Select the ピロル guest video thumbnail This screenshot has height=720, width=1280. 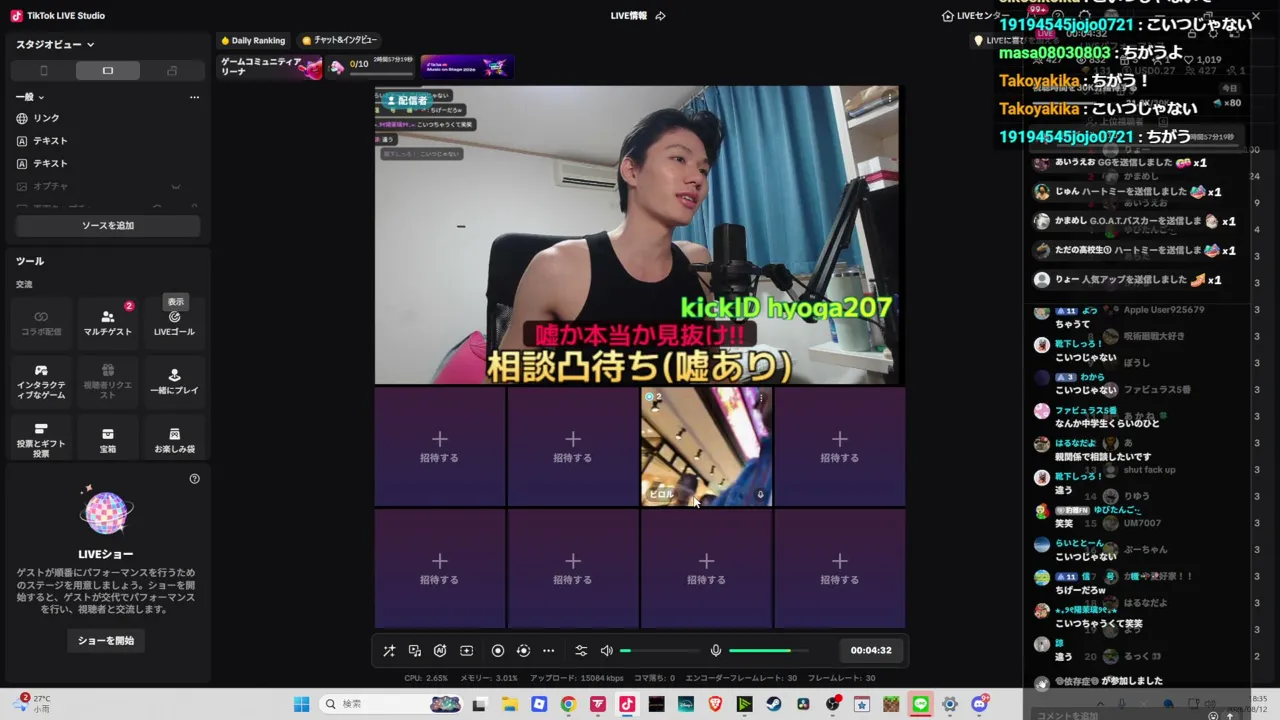(x=706, y=446)
